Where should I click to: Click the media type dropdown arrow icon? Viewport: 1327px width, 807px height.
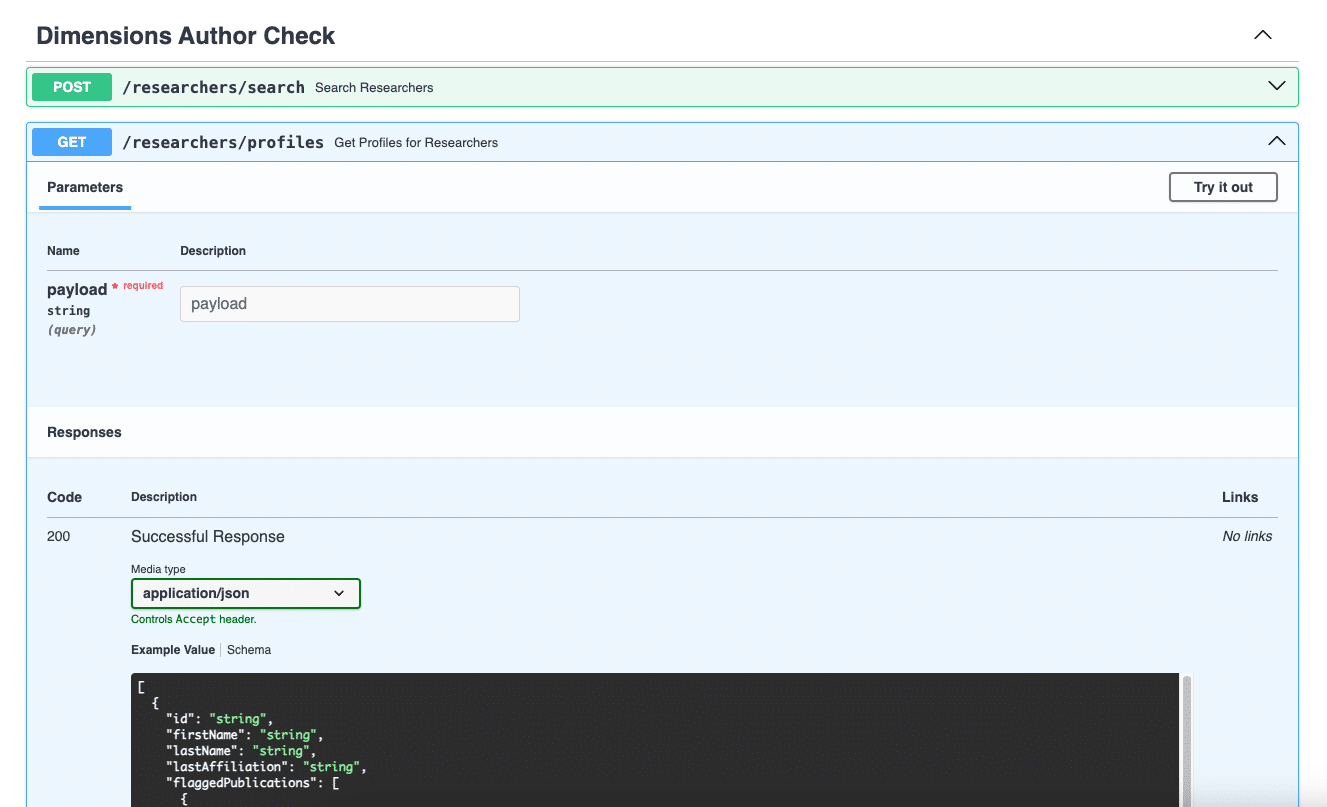point(339,593)
